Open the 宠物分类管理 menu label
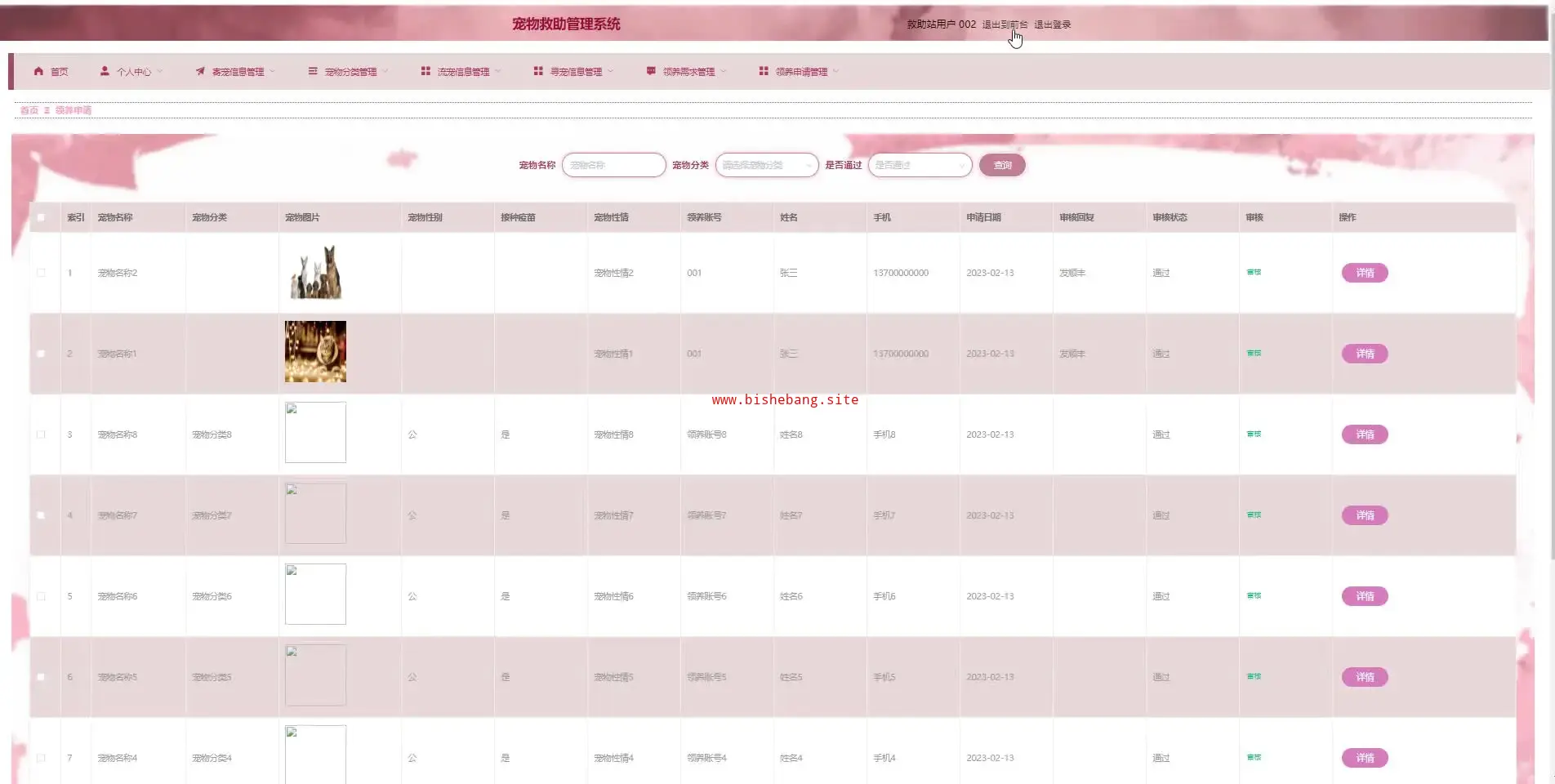This screenshot has width=1555, height=784. [350, 72]
